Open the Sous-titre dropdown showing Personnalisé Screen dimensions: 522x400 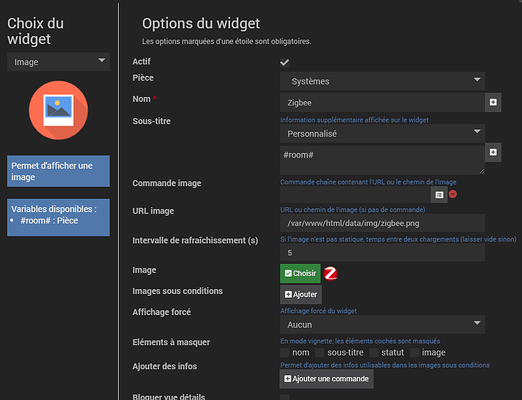click(x=382, y=134)
